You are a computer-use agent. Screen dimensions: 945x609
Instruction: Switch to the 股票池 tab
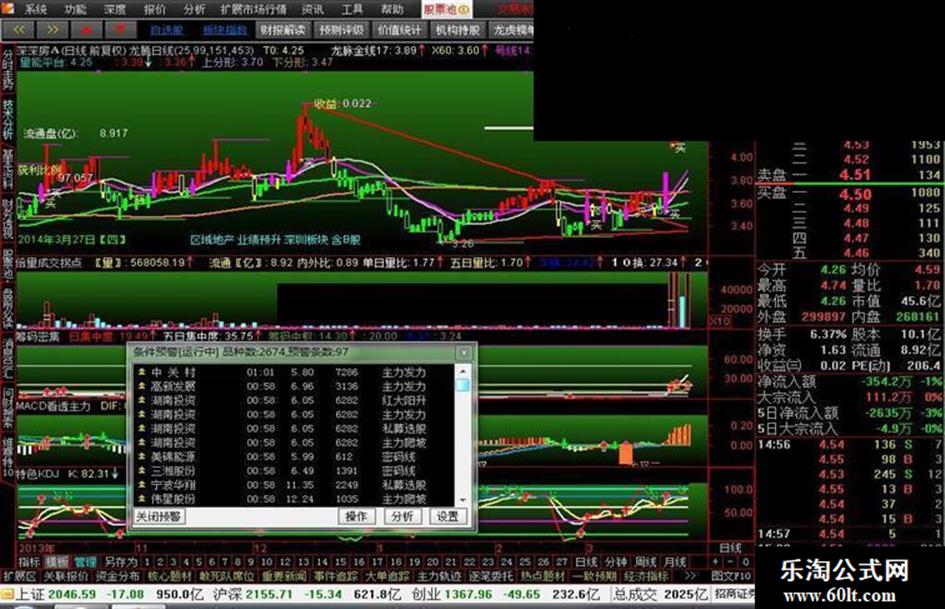[x=447, y=9]
